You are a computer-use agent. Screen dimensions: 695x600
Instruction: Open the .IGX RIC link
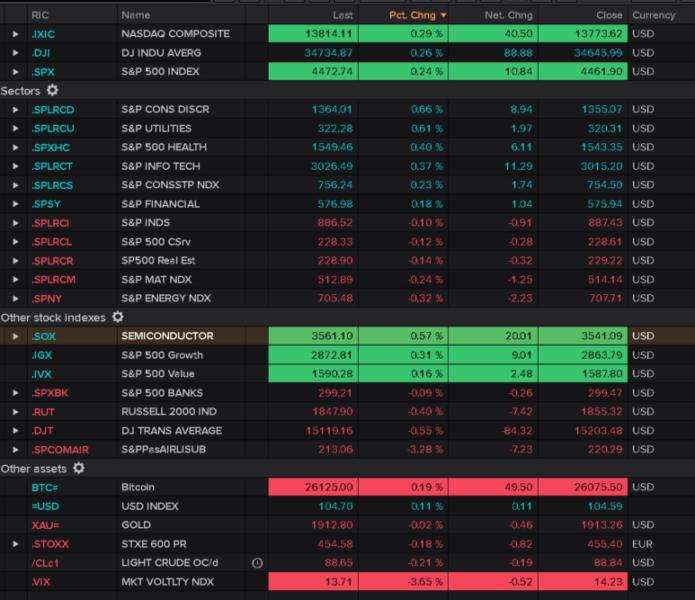[x=42, y=355]
